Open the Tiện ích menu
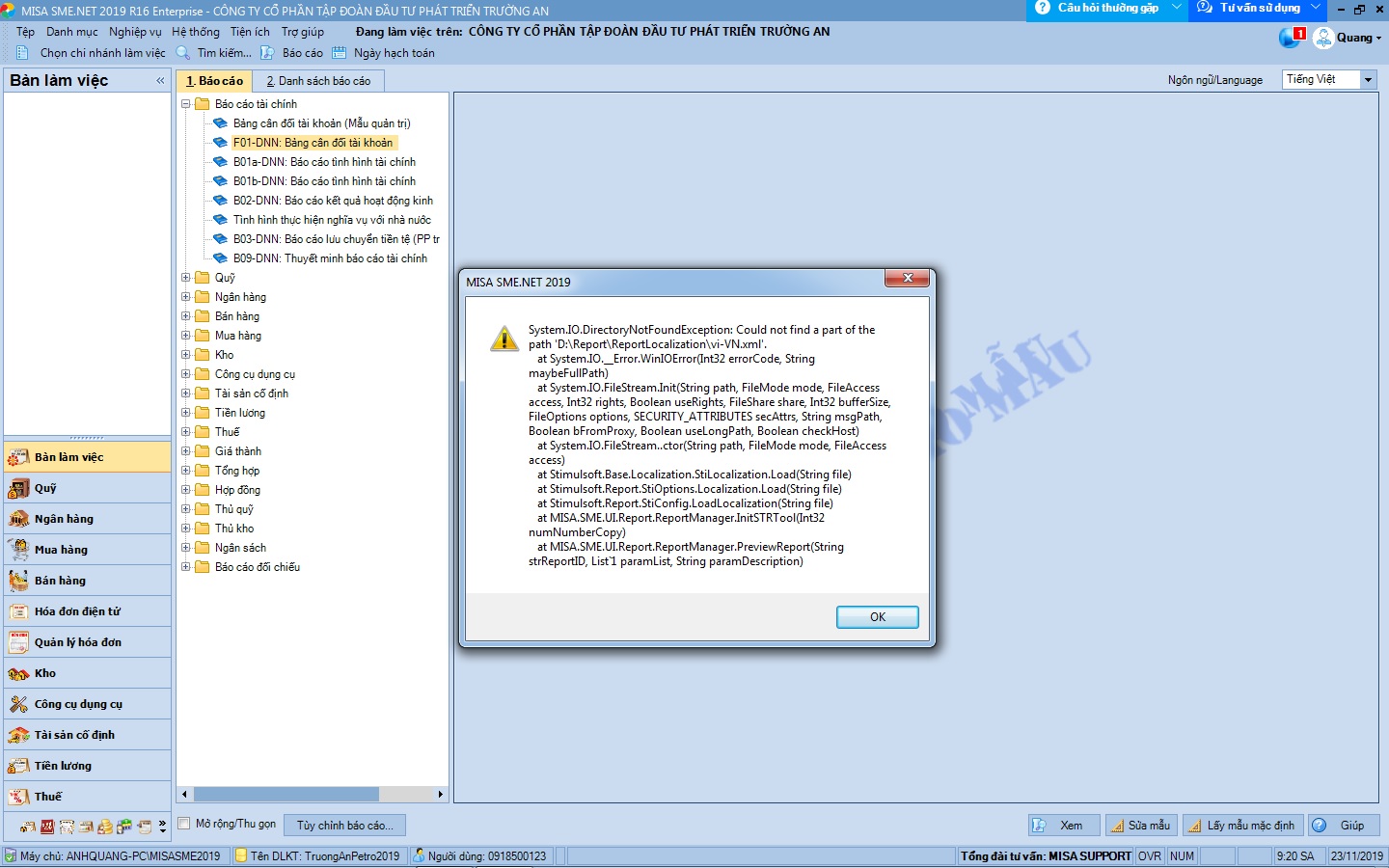 tap(250, 32)
